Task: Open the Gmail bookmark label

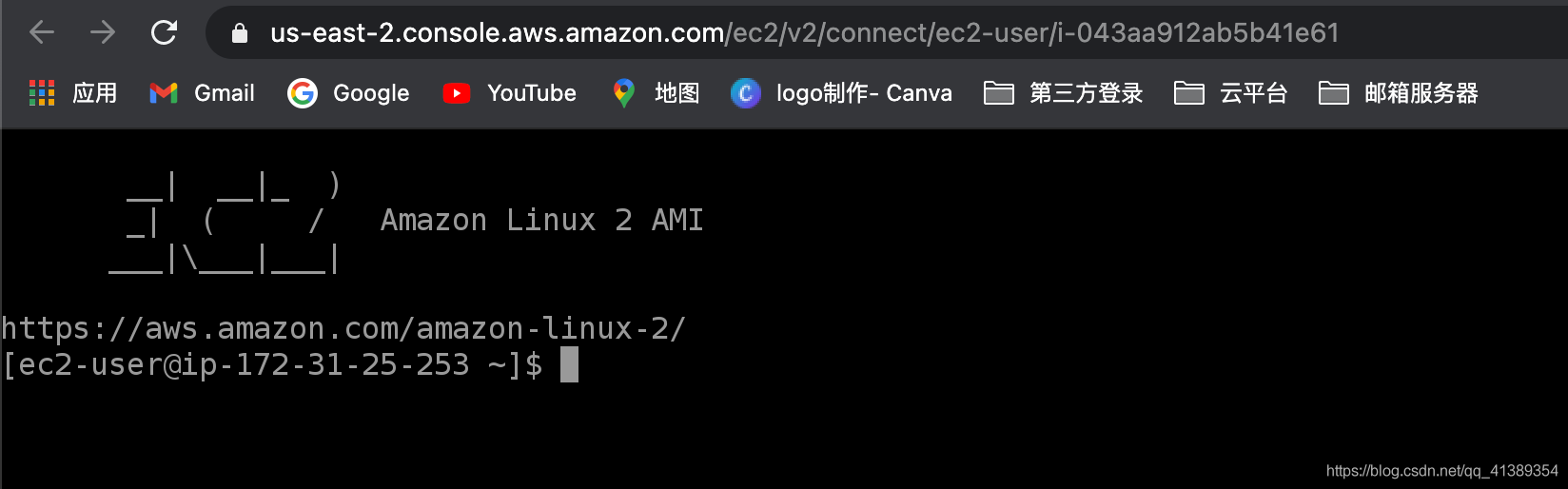Action: (224, 92)
